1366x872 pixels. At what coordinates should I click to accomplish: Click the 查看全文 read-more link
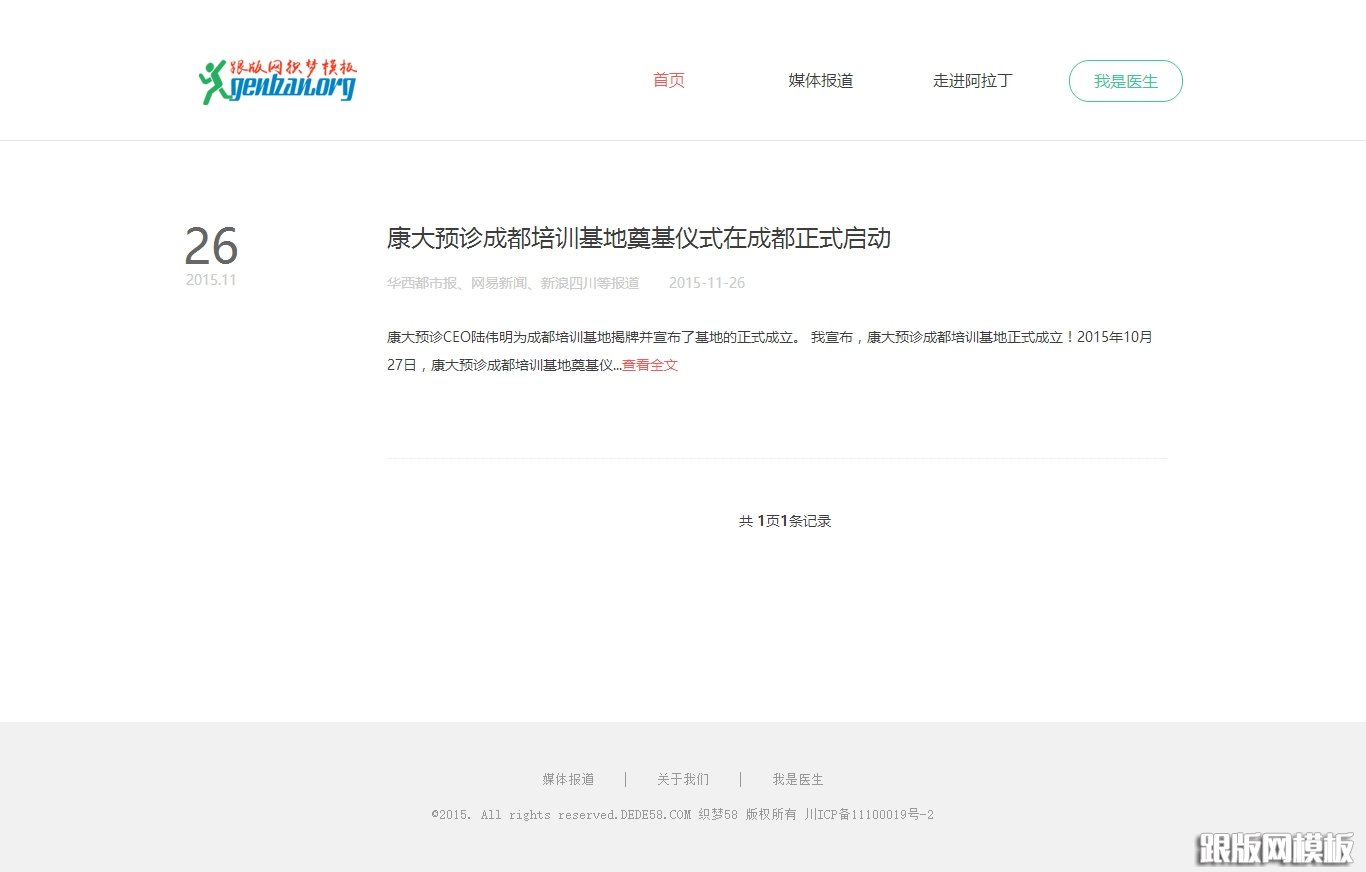(x=648, y=364)
